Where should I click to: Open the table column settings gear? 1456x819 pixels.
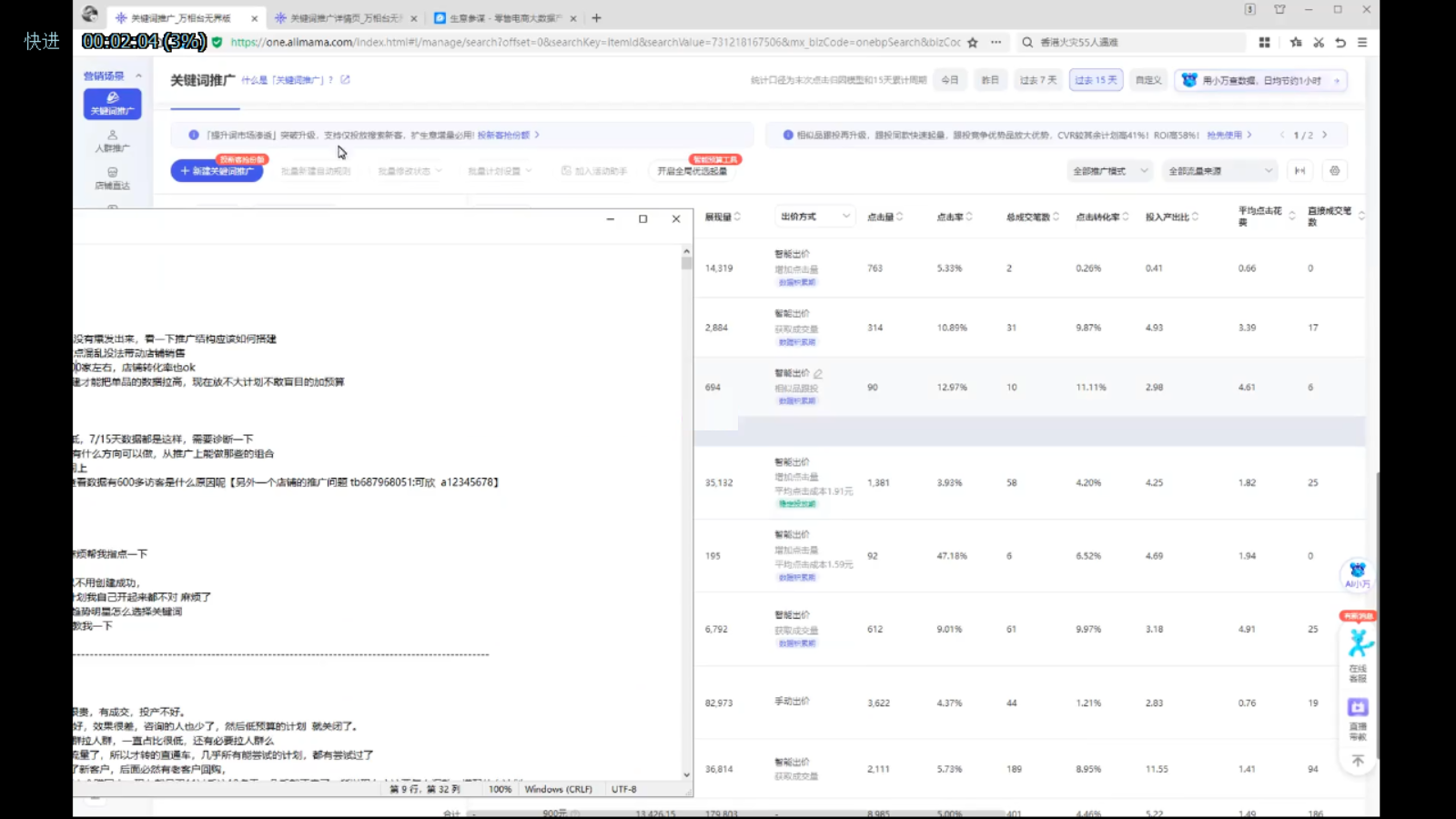point(1334,171)
